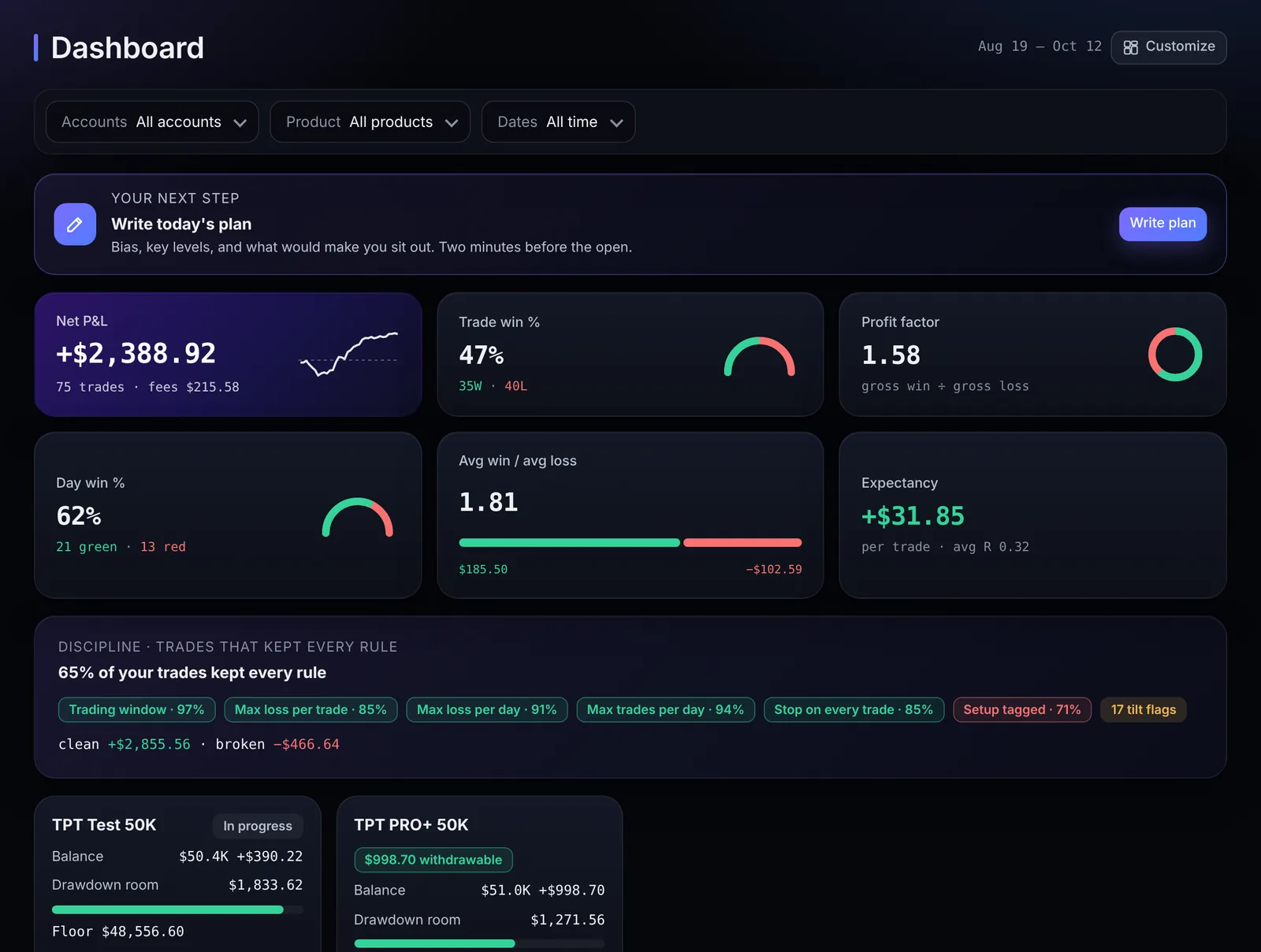This screenshot has height=952, width=1261.
Task: Select the Stop on every trade 85% chip
Action: (854, 710)
